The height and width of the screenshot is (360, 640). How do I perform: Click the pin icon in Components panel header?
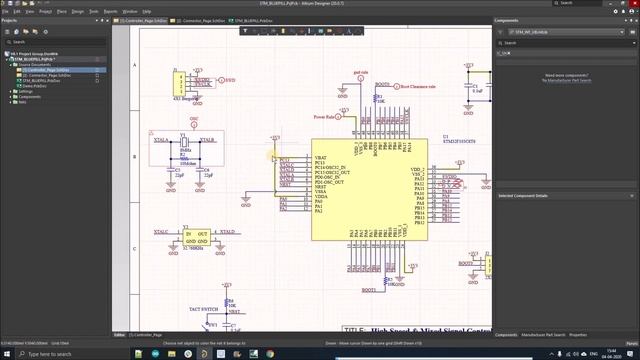click(631, 20)
